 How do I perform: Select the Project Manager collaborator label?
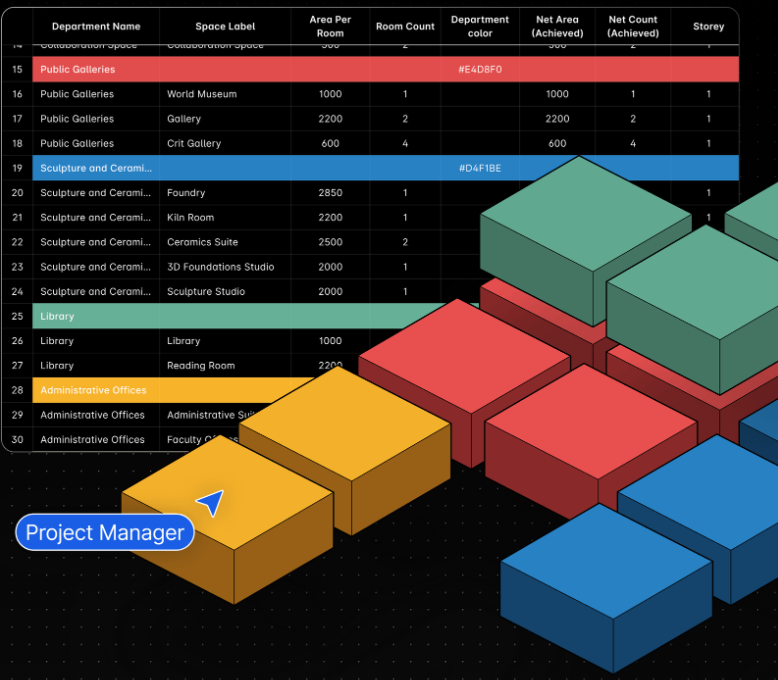pos(105,532)
